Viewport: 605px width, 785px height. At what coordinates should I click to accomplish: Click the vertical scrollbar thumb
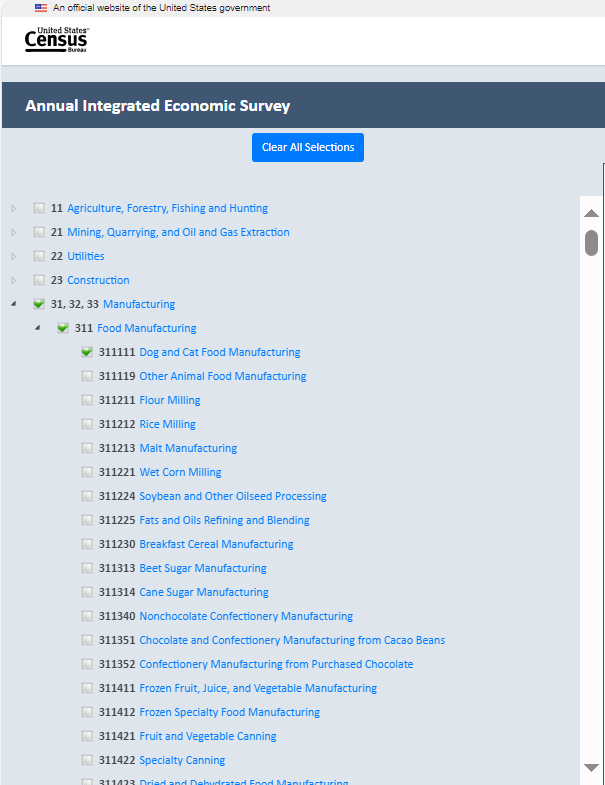[591, 243]
